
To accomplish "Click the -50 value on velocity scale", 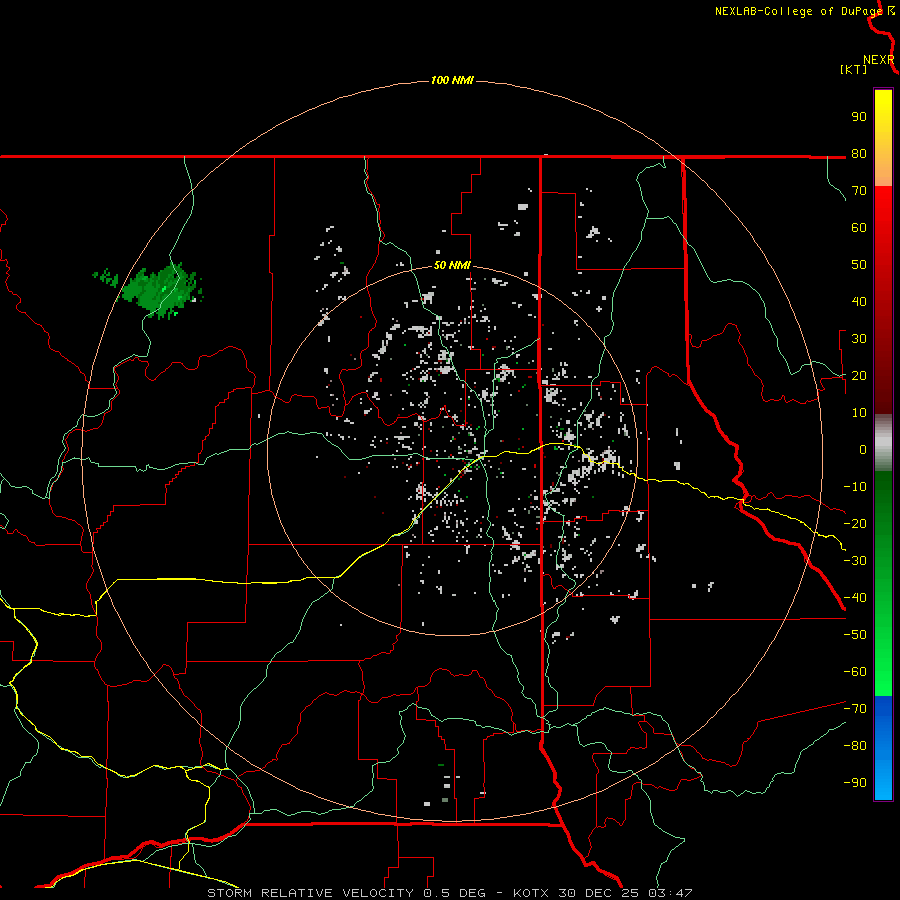I will (x=855, y=635).
